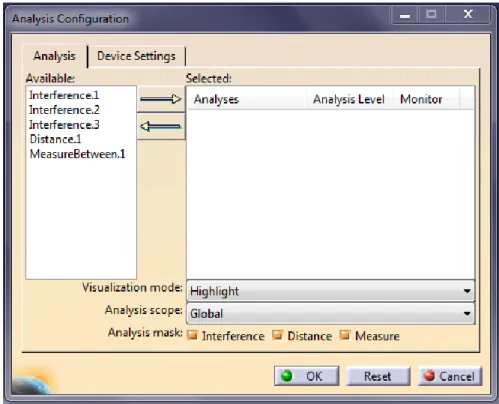Image resolution: width=499 pixels, height=404 pixels.
Task: Click the Monitor column header
Action: [x=427, y=99]
